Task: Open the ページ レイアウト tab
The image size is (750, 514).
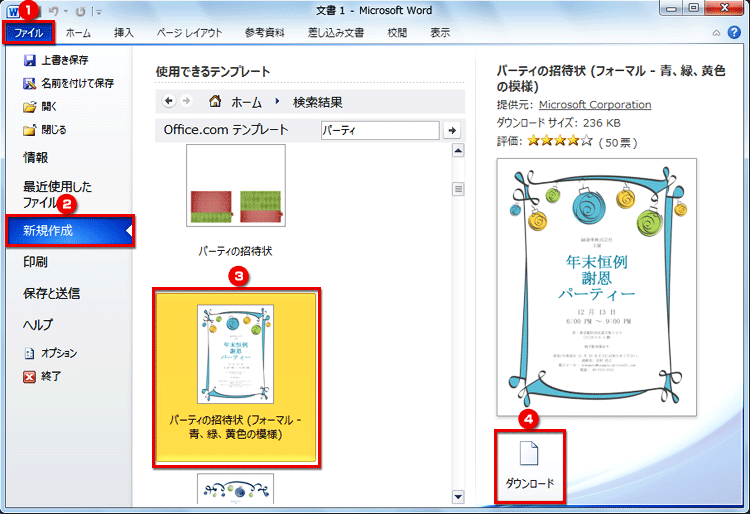Action: coord(189,33)
